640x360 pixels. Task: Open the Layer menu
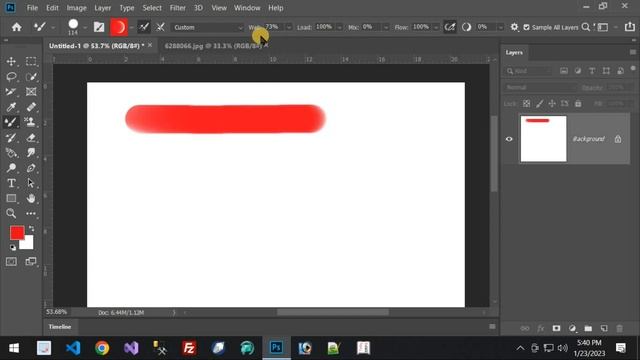pyautogui.click(x=102, y=8)
